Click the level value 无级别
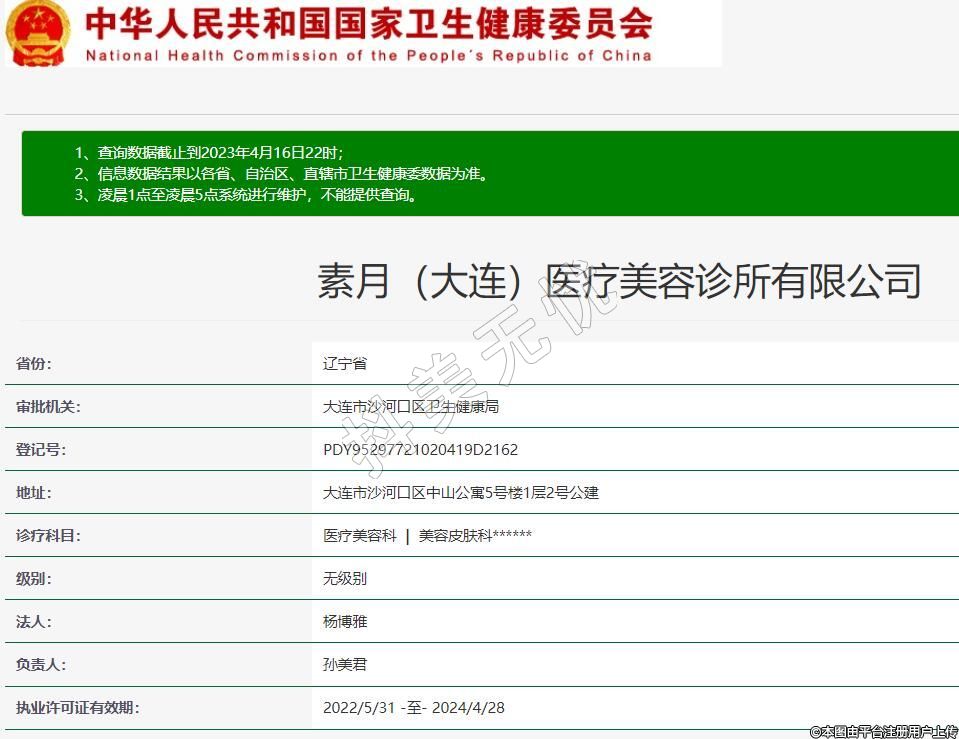Screen dimensions: 959x739 tap(345, 579)
